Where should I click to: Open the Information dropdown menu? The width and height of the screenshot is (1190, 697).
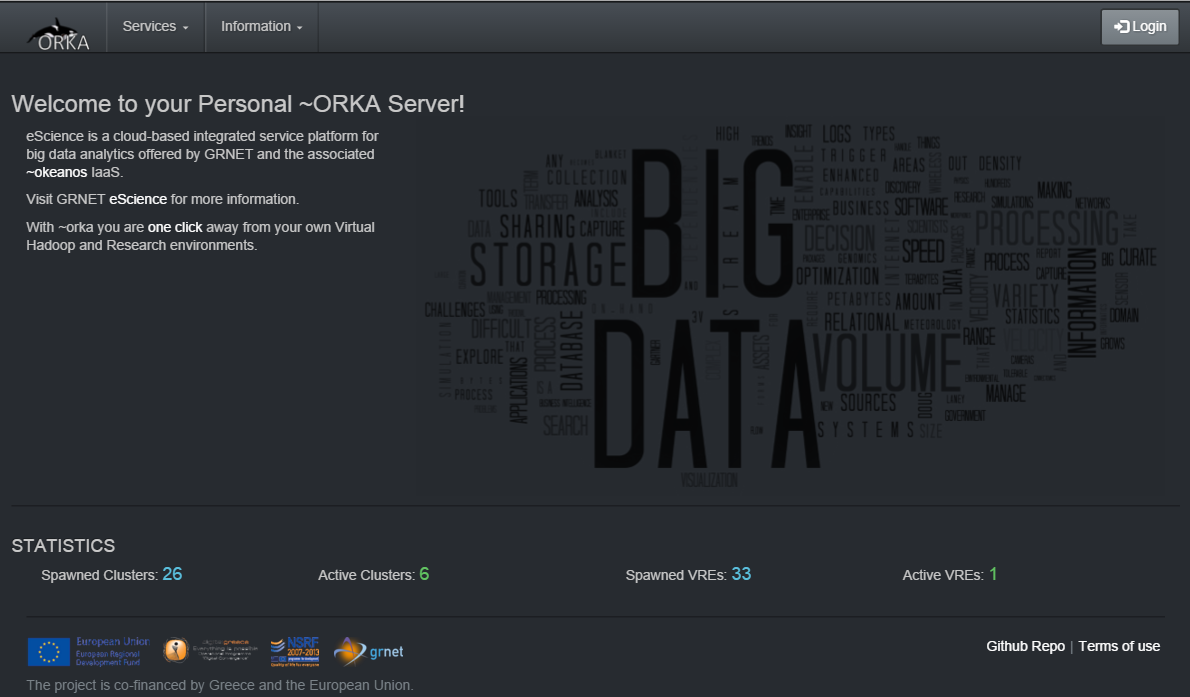tap(261, 27)
